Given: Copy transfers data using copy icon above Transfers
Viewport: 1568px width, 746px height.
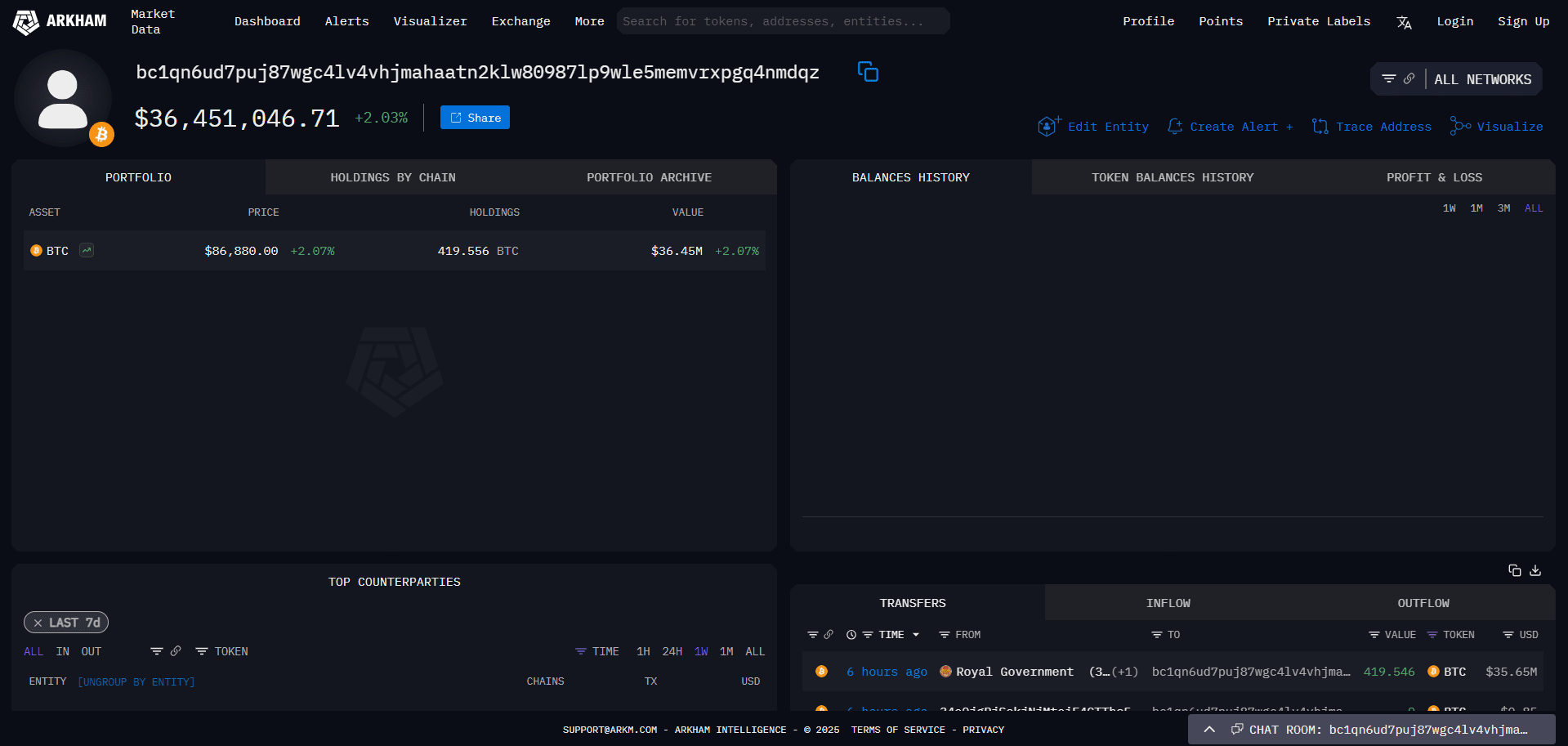Looking at the screenshot, I should pos(1514,570).
